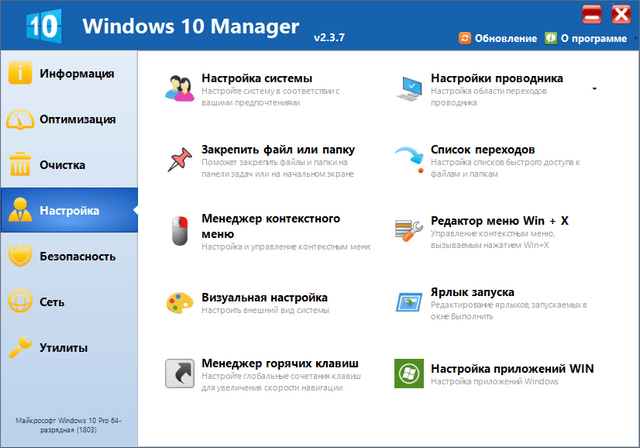The height and width of the screenshot is (448, 640).
Task: Click the paint palette icon
Action: point(180,303)
